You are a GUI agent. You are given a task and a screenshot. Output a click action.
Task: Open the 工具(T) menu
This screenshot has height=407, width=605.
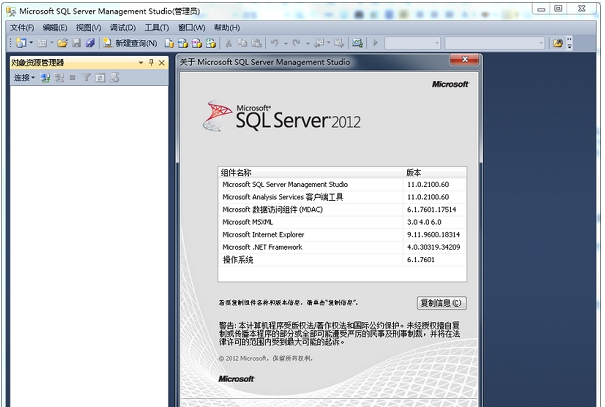157,27
